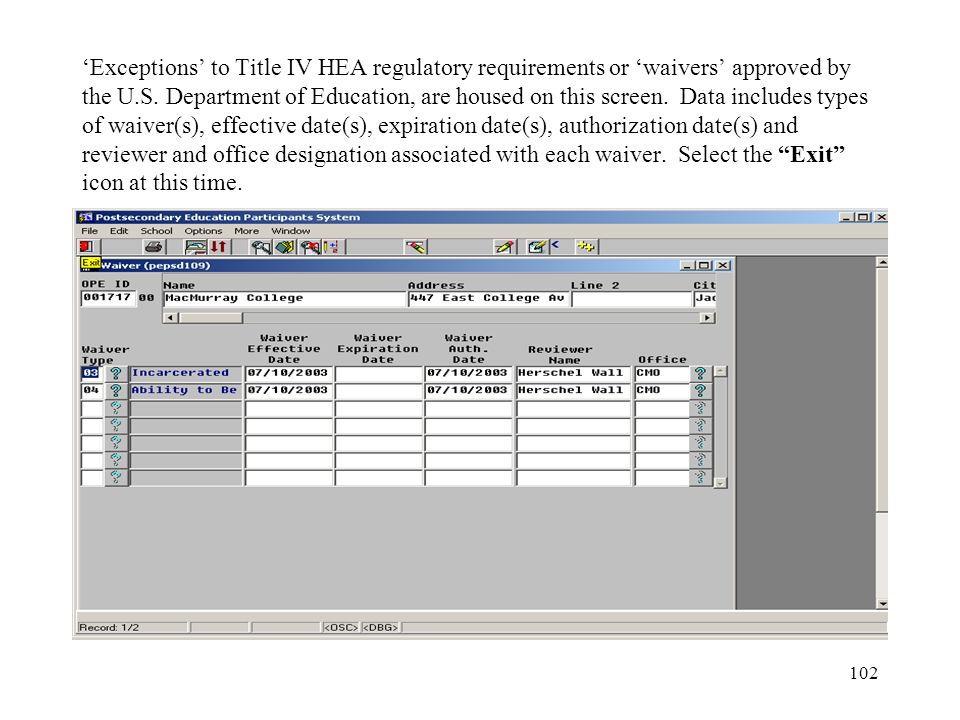This screenshot has width=960, height=720.
Task: Click the City field starting with Jac
Action: pyautogui.click(x=705, y=299)
